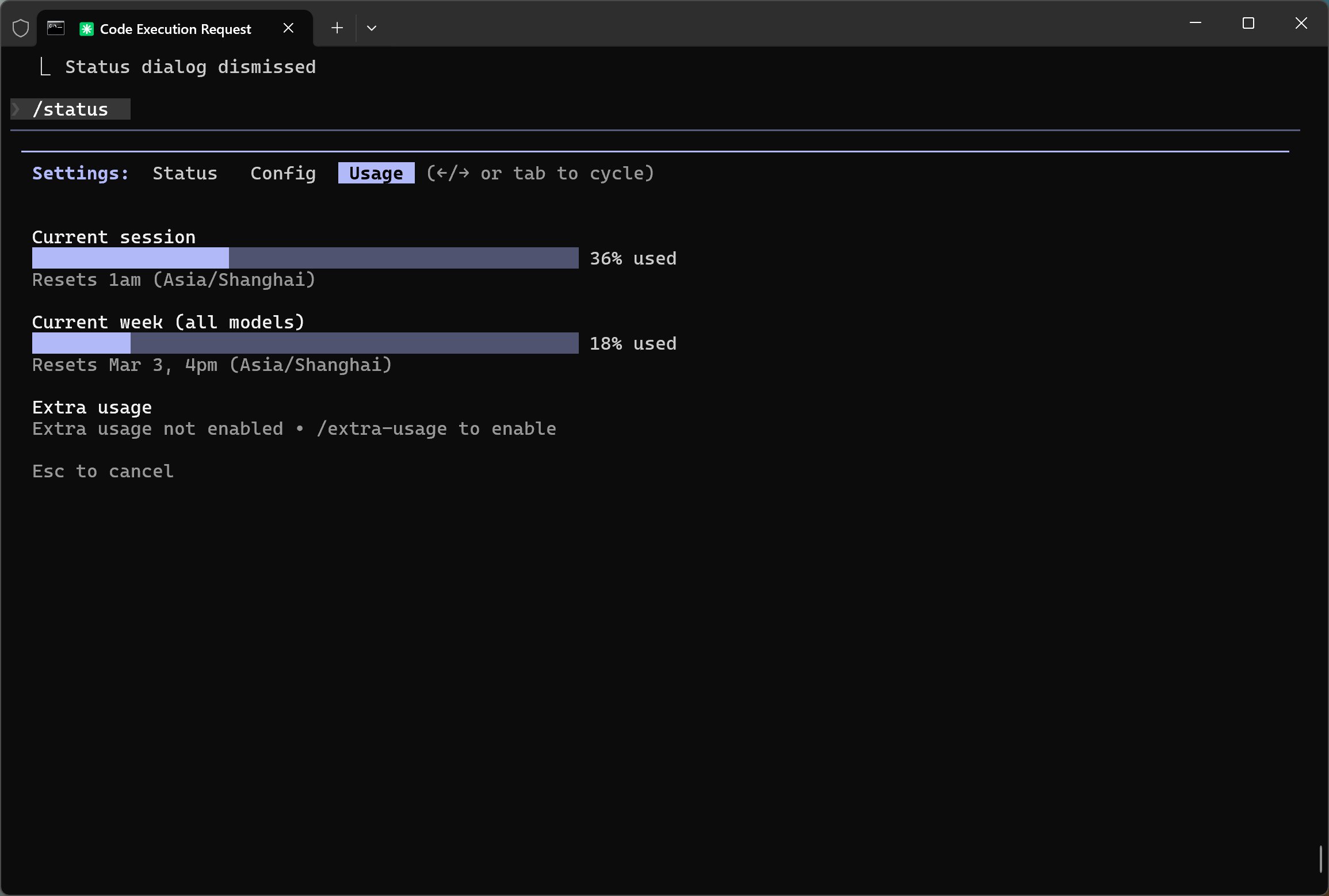Click the green asterisk tab icon
This screenshot has width=1329, height=896.
(x=86, y=29)
